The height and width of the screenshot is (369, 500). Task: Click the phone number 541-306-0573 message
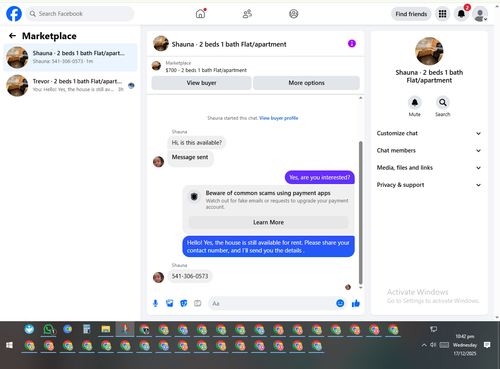point(190,276)
